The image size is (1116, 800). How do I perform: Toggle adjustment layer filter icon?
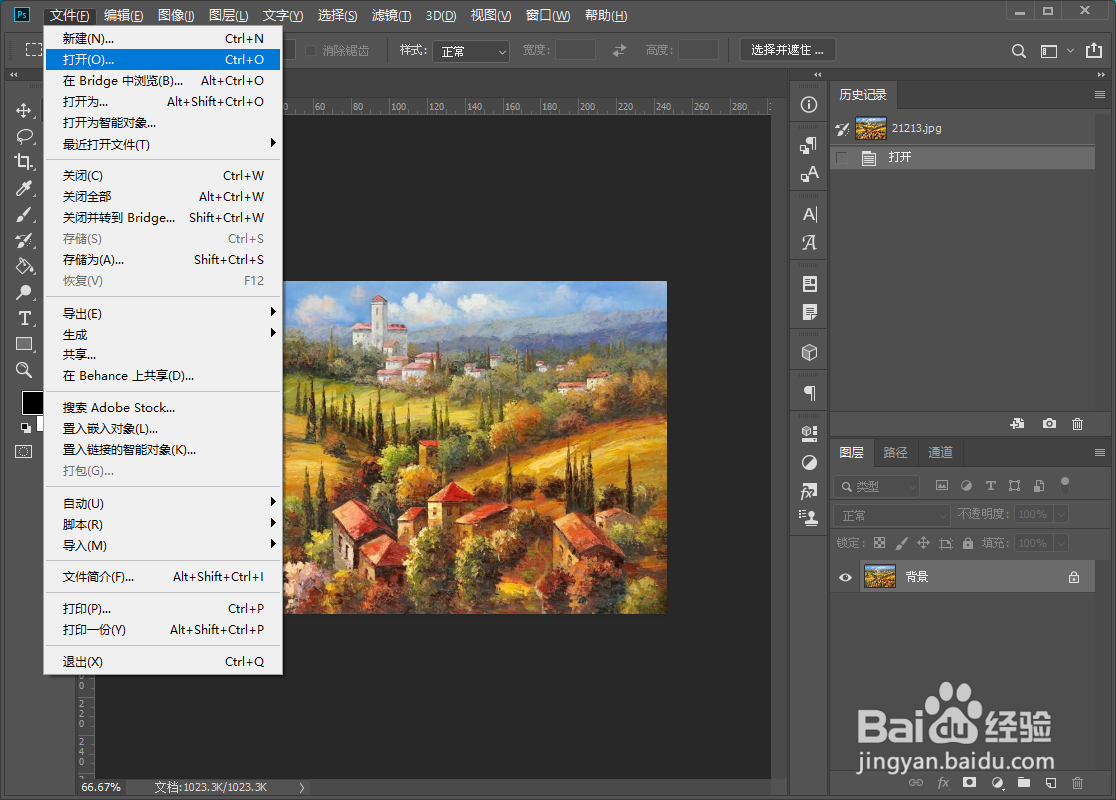[966, 485]
